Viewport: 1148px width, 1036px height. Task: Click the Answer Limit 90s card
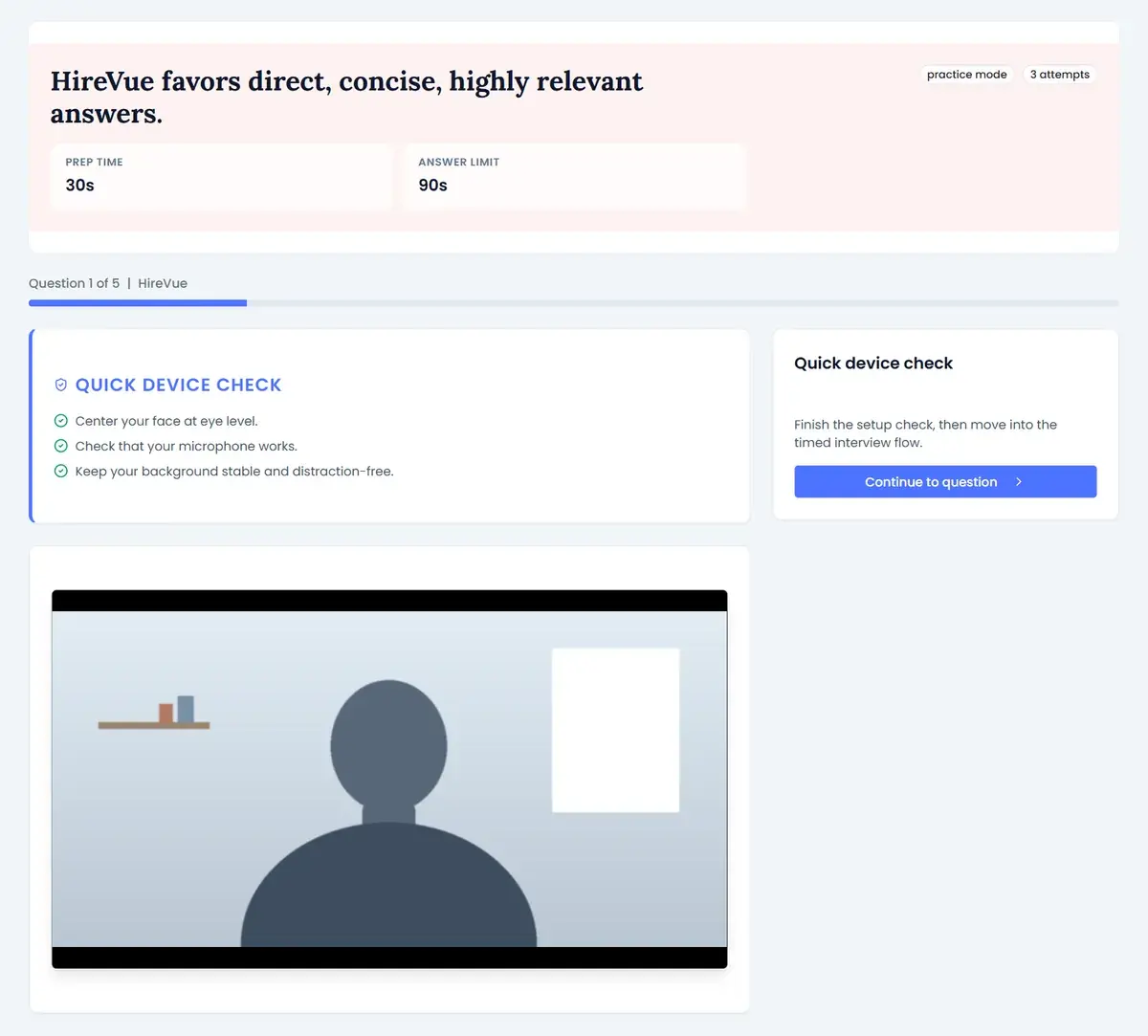[x=574, y=176]
